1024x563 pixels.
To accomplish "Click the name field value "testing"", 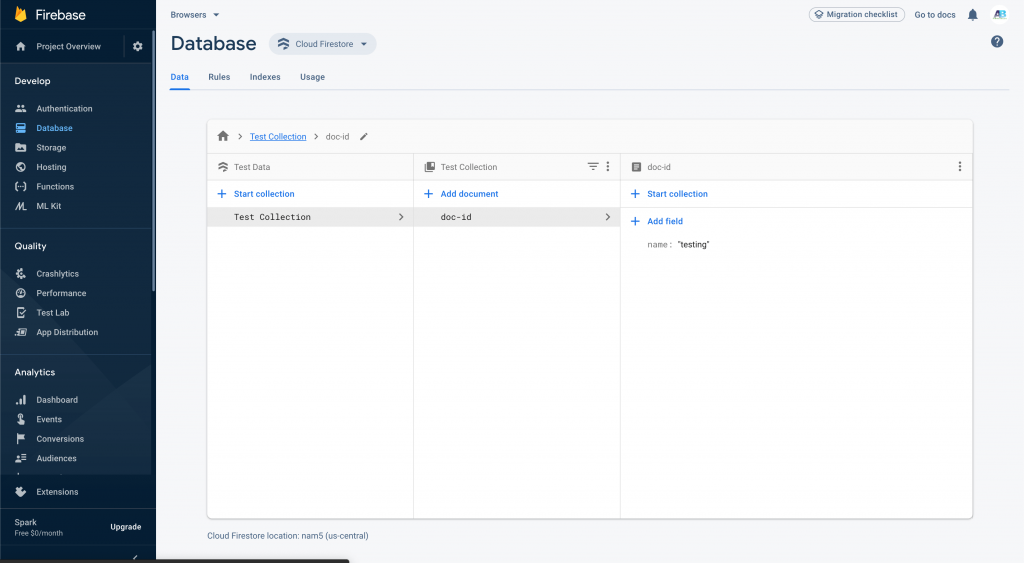I will coord(693,245).
